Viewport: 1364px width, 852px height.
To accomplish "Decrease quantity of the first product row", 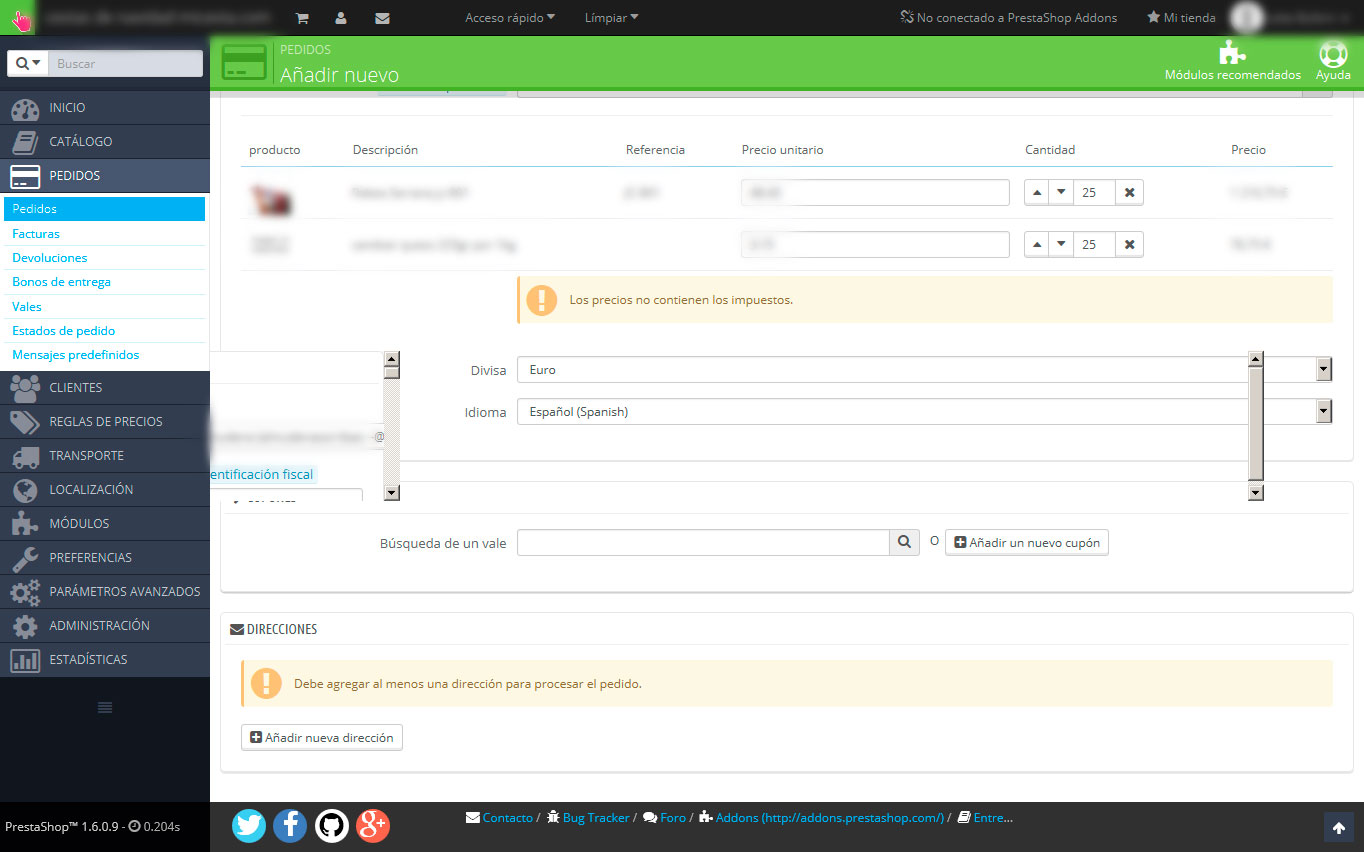I will (1061, 193).
